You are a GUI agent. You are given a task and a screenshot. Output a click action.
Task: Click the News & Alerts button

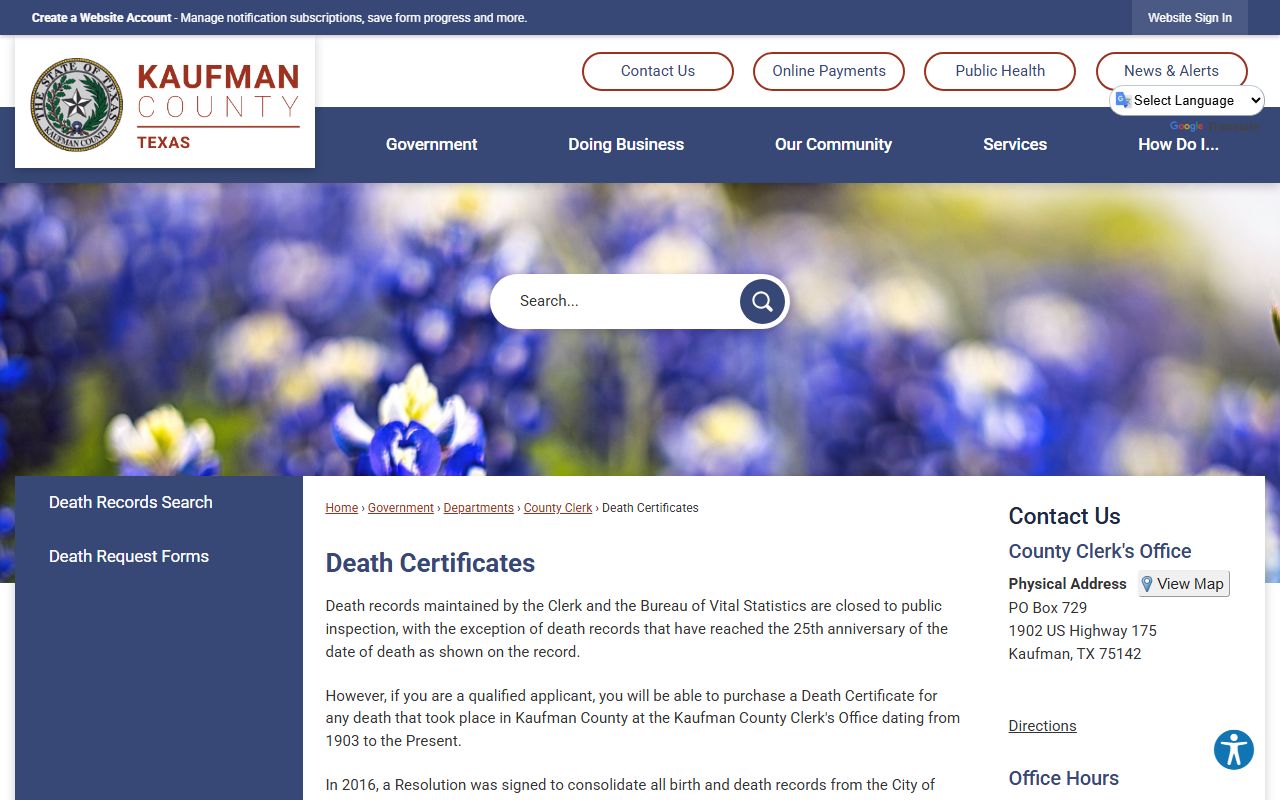(1171, 71)
